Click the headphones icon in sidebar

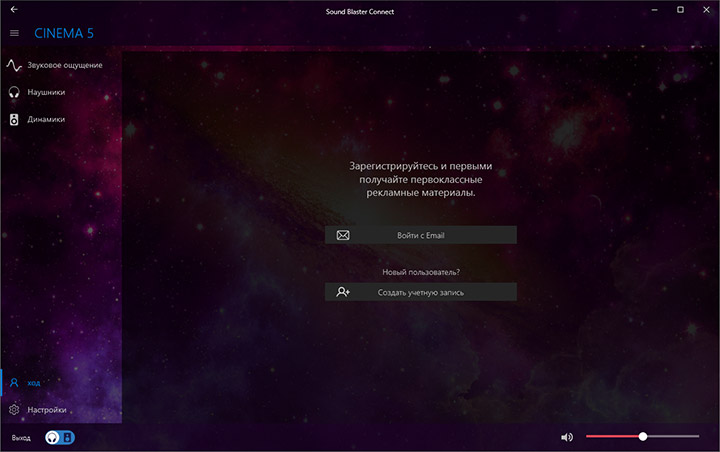(14, 92)
